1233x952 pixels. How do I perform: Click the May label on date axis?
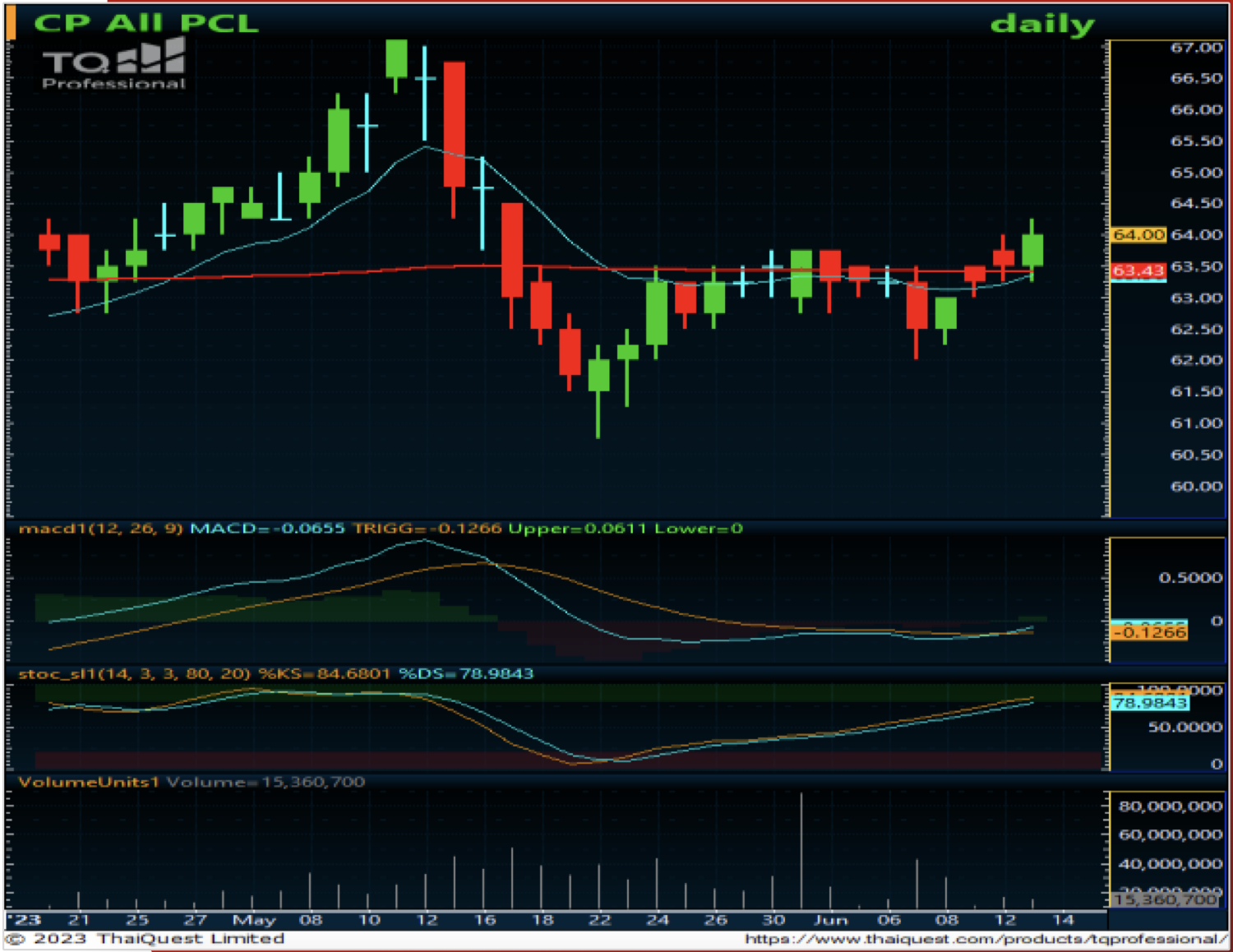tap(254, 920)
